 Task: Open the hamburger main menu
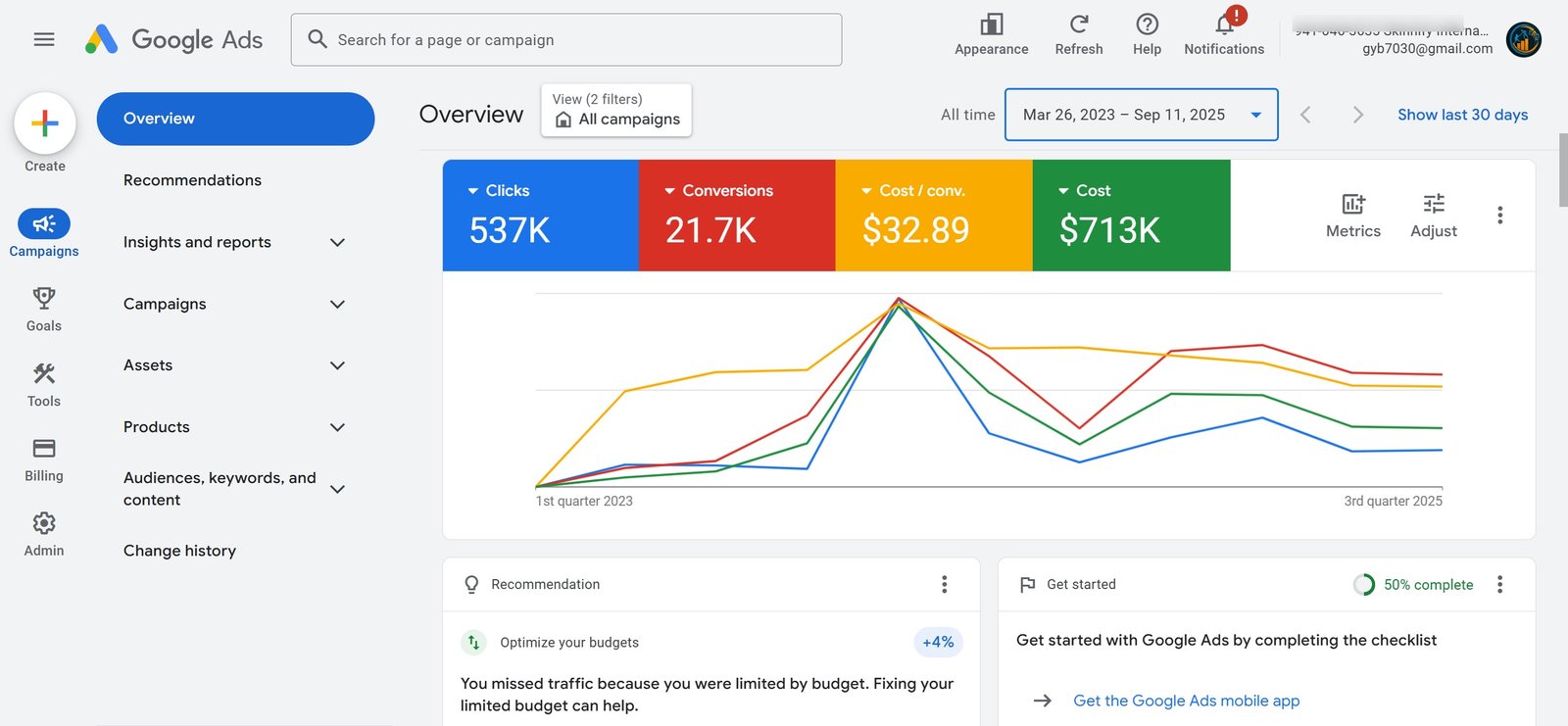click(44, 39)
